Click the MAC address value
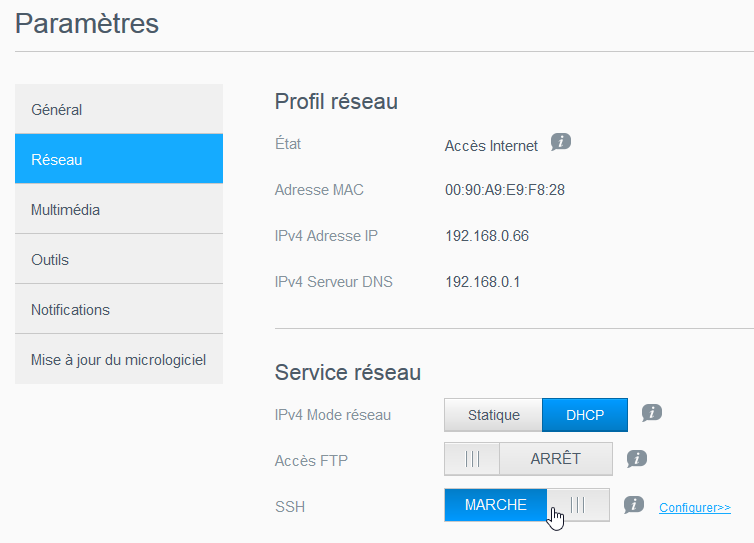Screen dimensions: 754x543 point(504,190)
